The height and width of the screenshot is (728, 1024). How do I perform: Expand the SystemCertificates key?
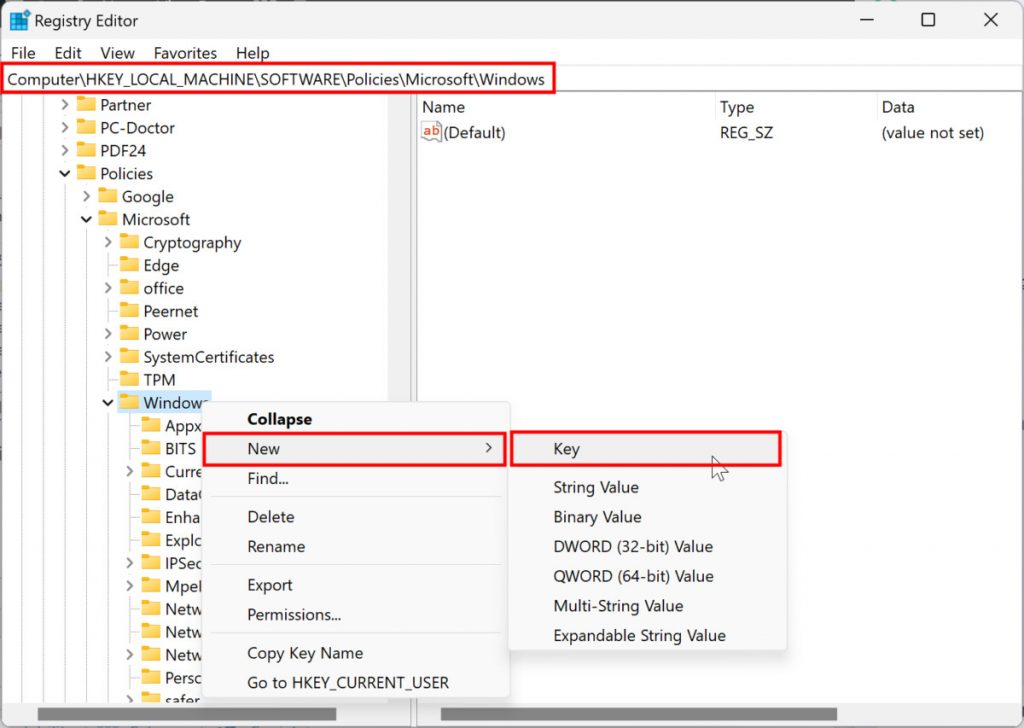tap(108, 357)
